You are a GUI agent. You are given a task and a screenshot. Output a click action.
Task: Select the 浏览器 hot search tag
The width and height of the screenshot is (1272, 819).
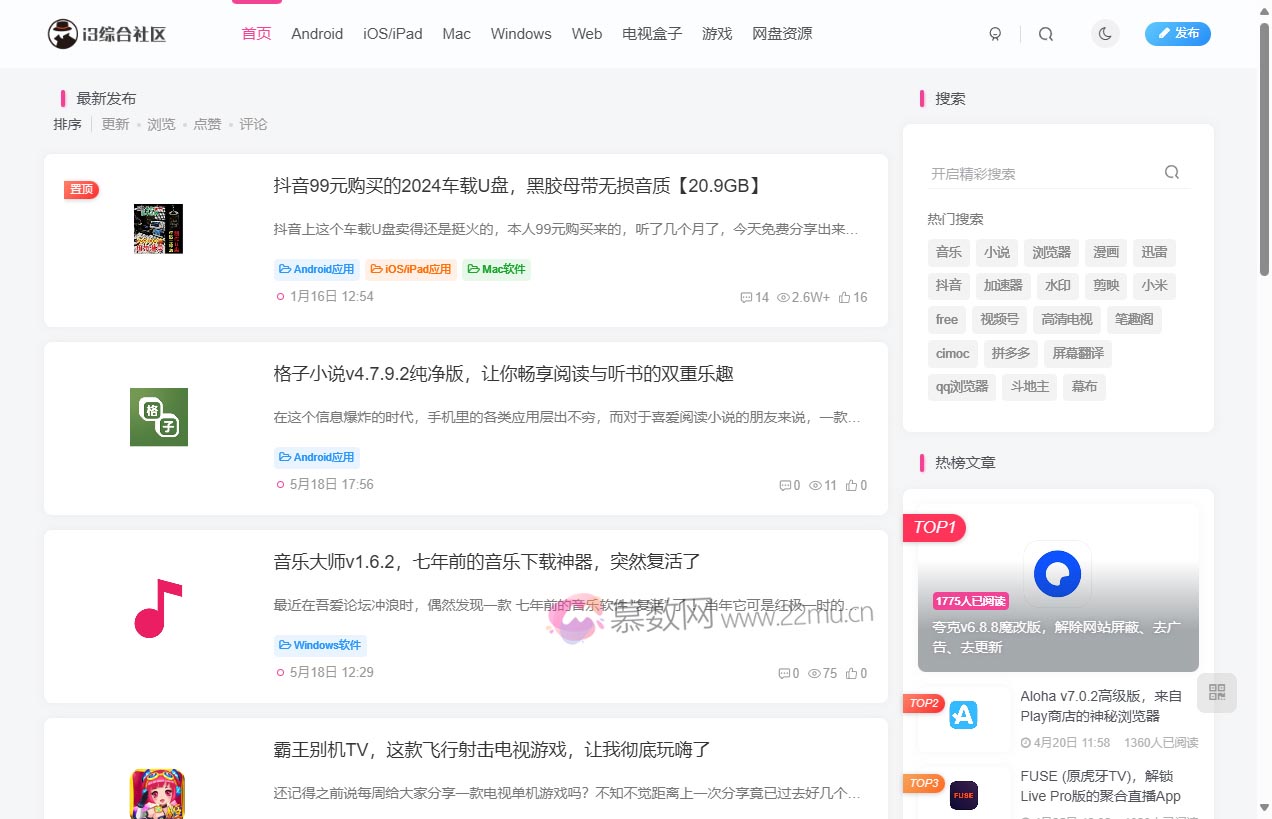tap(1050, 252)
